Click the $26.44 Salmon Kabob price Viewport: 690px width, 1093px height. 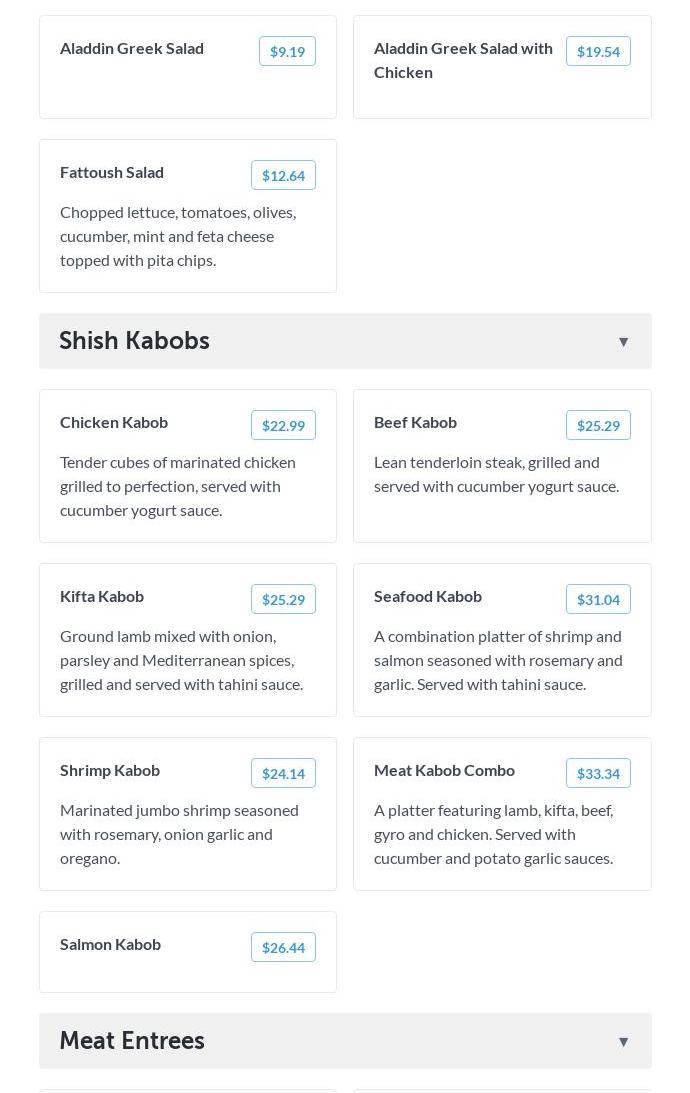[283, 948]
